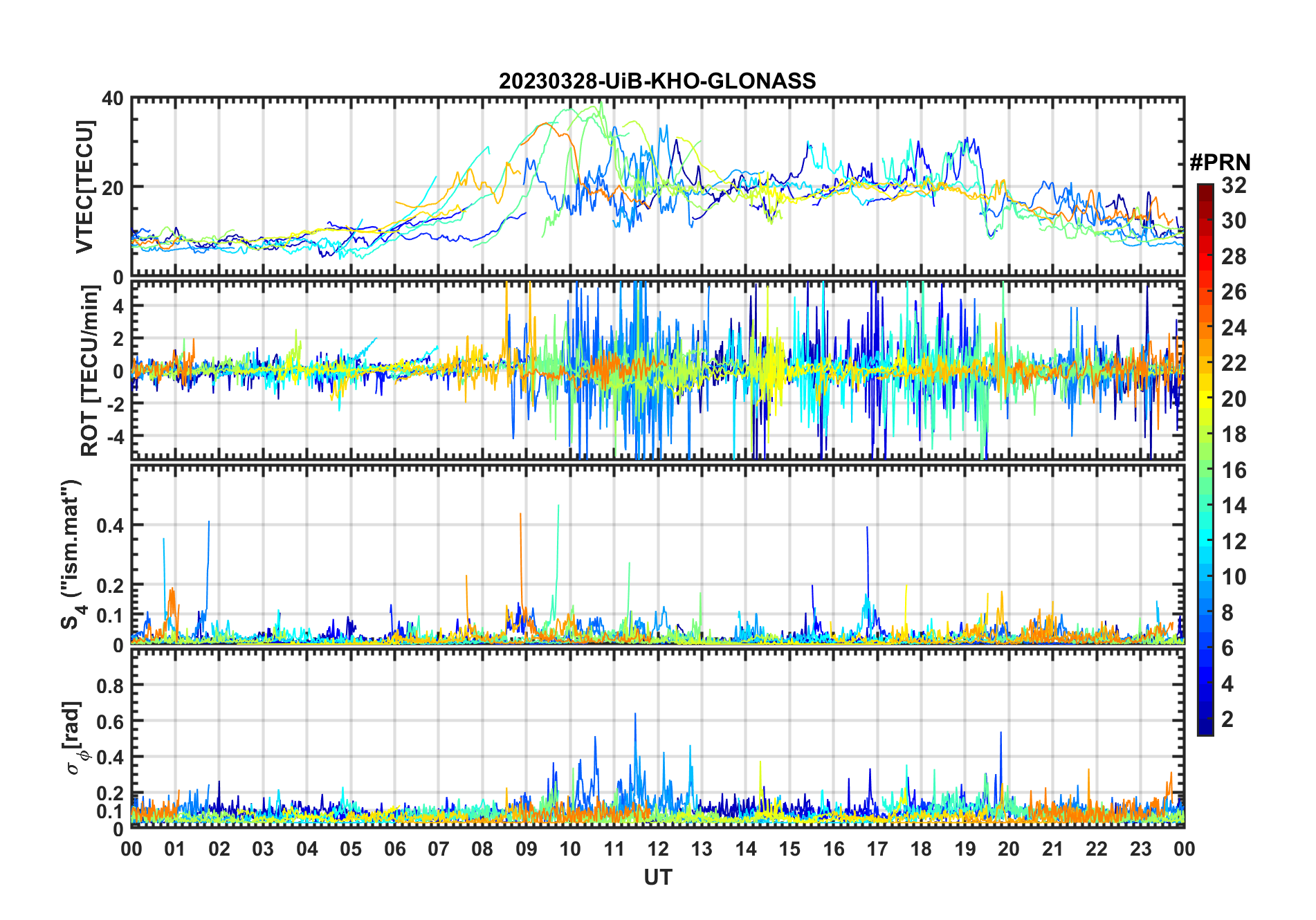Click the 11 hour x-axis tick label

pos(614,849)
